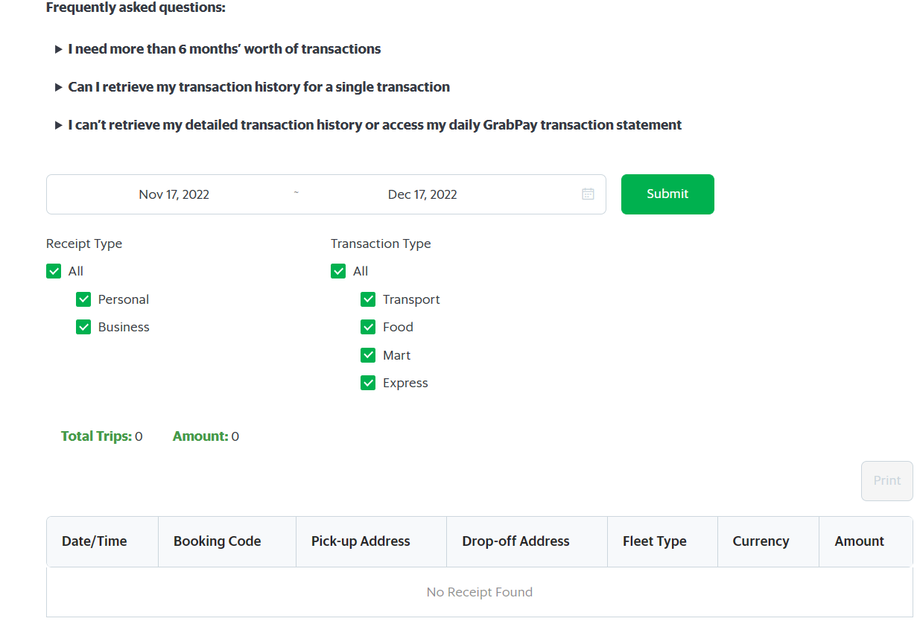Expand 'I need more than 6 months' FAQ
This screenshot has height=627, width=920.
pyautogui.click(x=224, y=49)
